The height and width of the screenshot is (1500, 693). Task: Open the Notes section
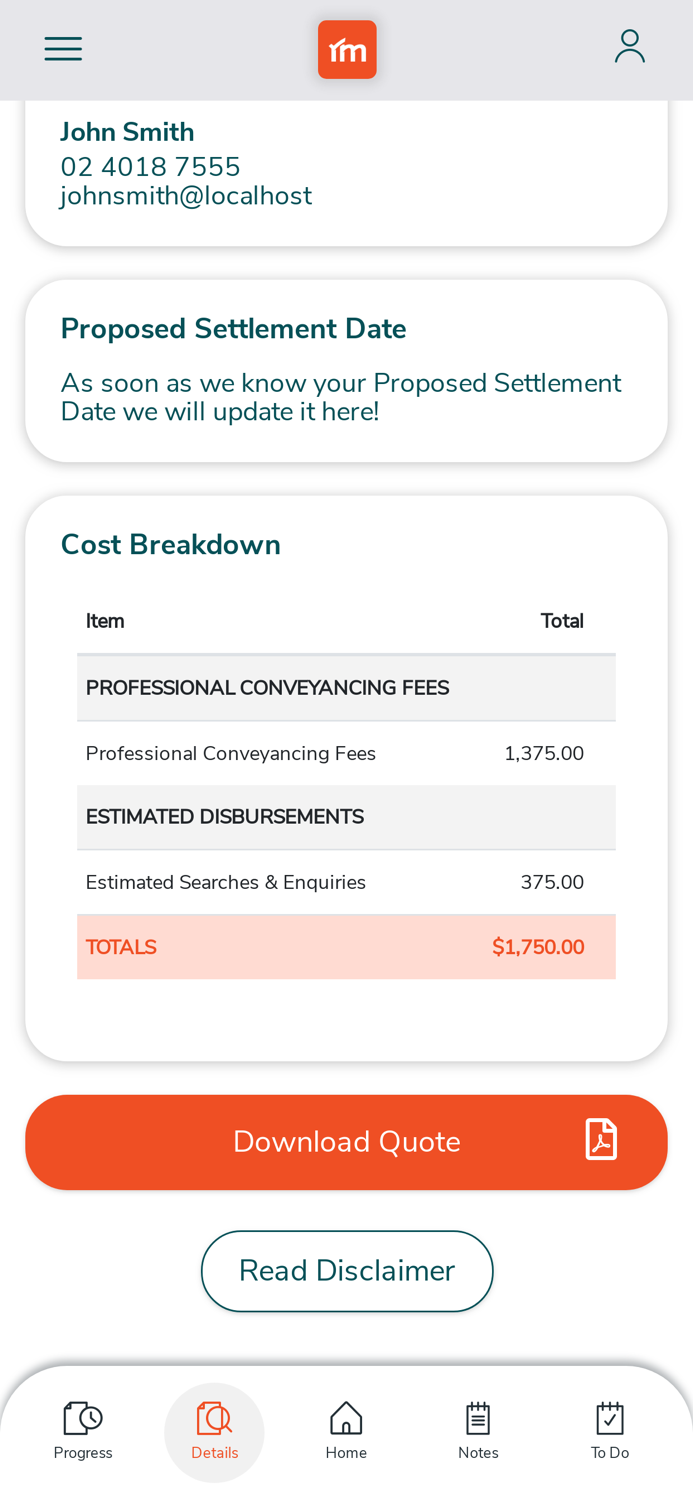click(478, 1430)
